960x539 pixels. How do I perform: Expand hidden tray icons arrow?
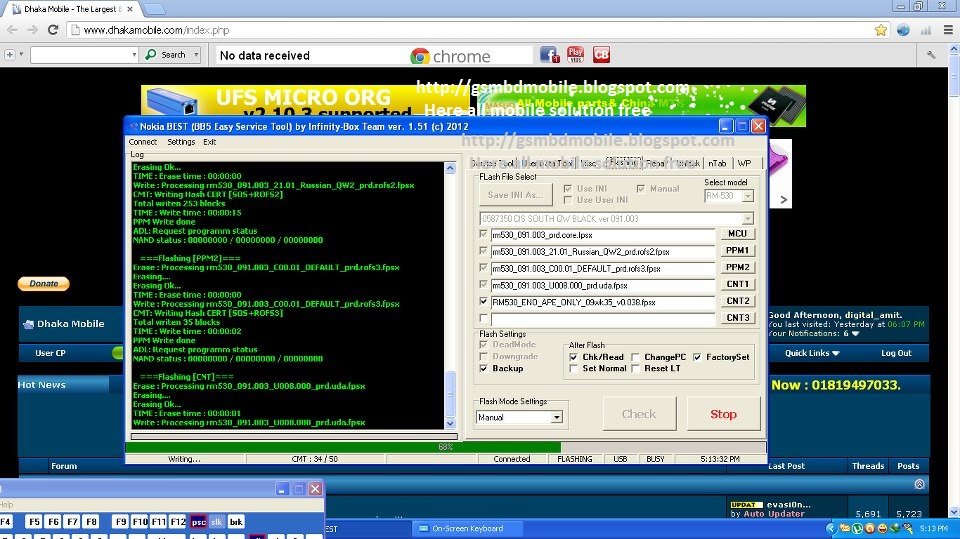831,528
